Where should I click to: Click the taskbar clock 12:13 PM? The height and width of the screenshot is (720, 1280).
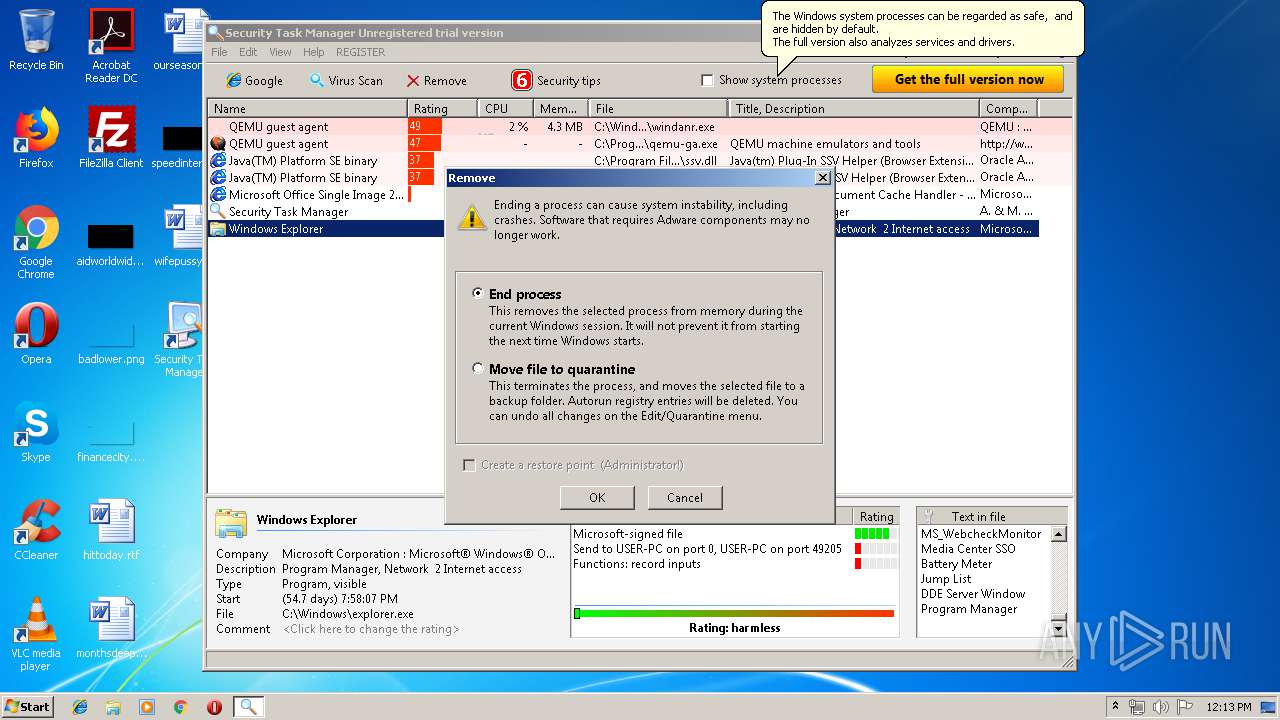(1228, 706)
